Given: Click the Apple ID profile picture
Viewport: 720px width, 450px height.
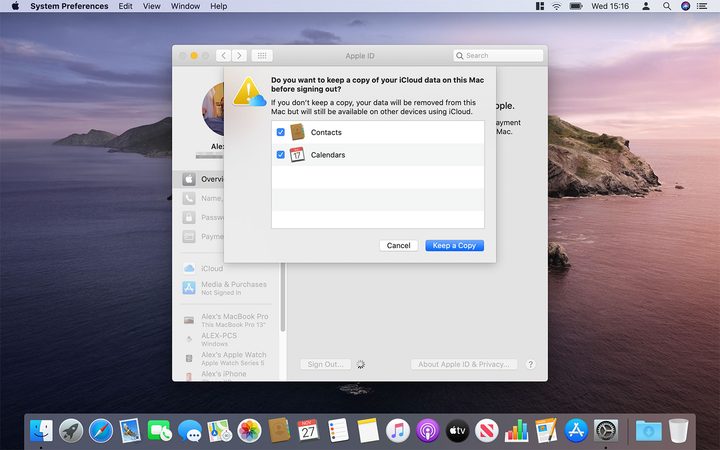Looking at the screenshot, I should tap(213, 109).
